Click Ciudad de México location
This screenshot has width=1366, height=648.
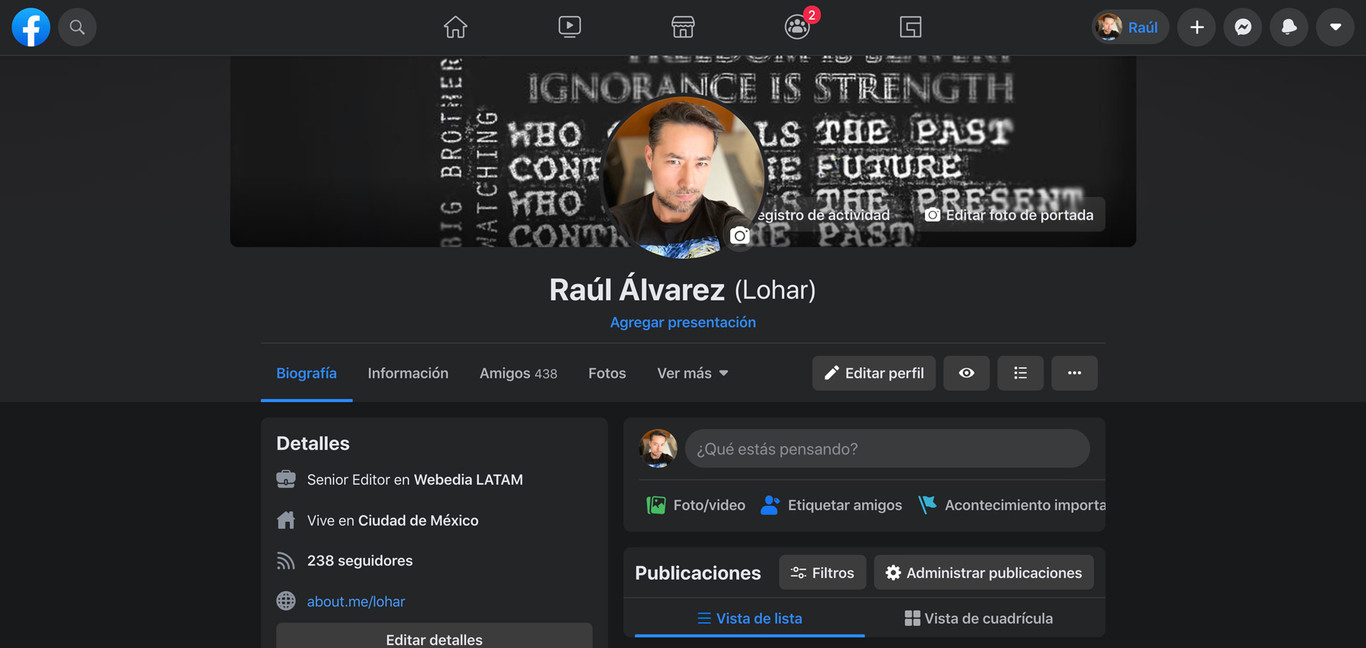[418, 520]
